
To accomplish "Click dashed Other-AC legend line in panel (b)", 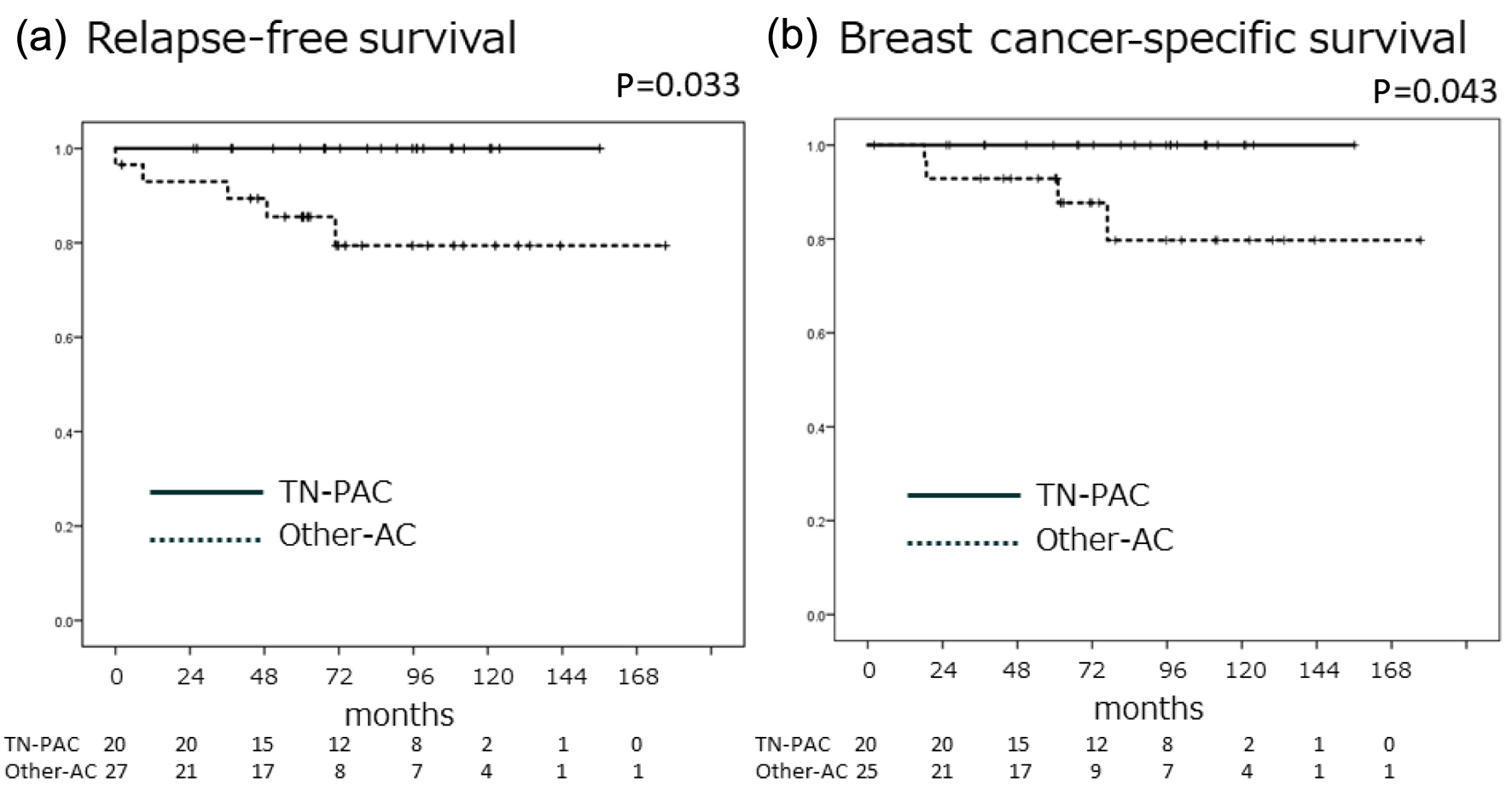I will [x=963, y=542].
